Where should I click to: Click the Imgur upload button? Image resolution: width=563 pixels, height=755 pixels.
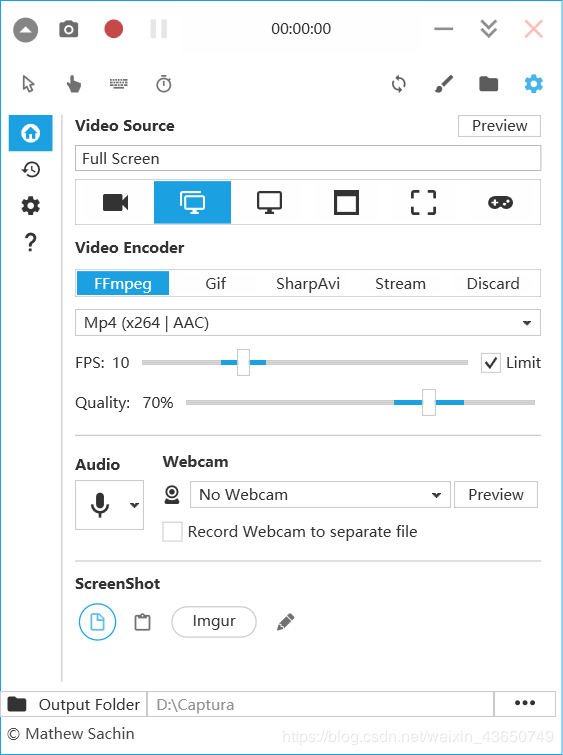(x=214, y=622)
